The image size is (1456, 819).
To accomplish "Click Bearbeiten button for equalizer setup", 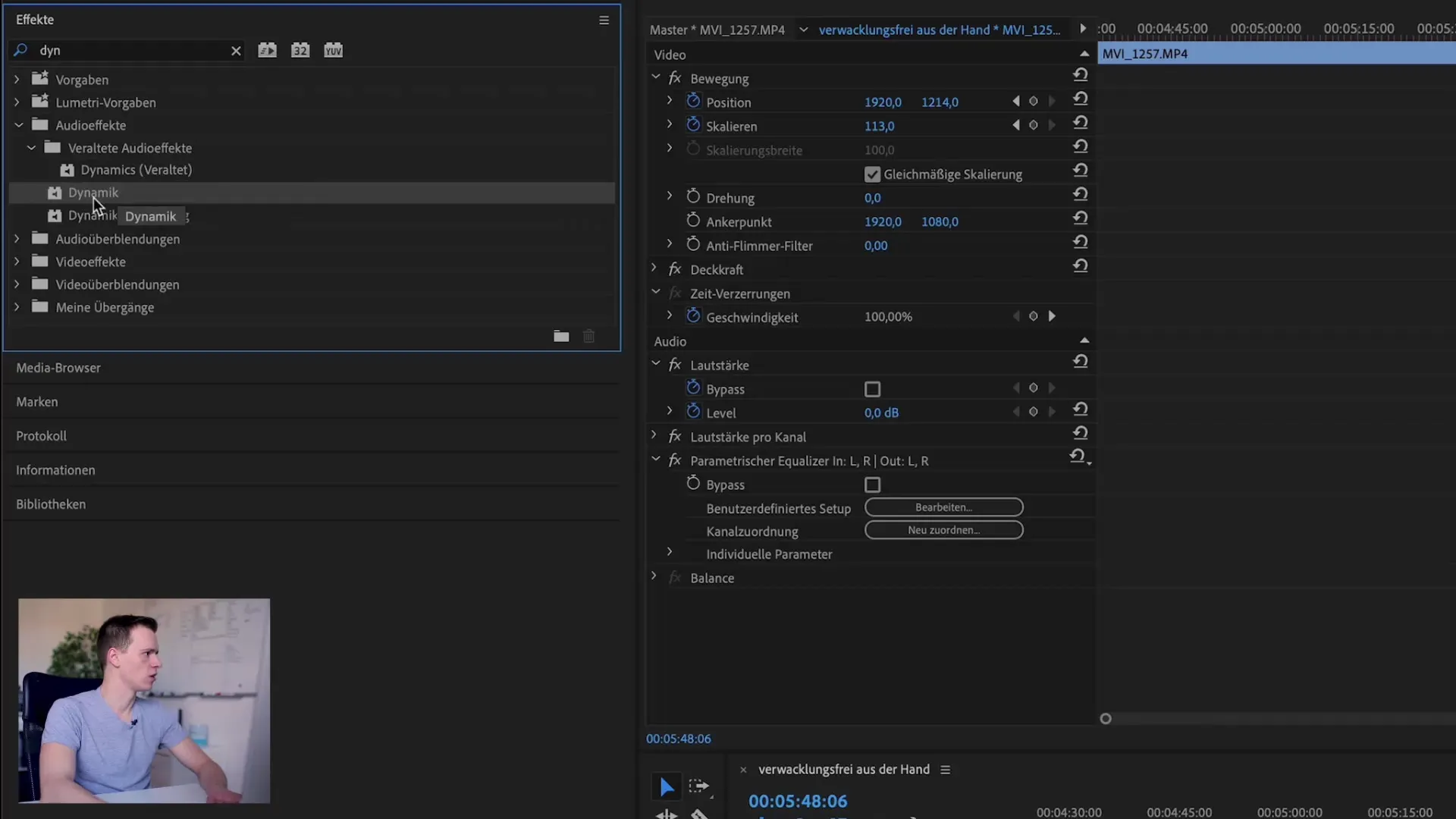I will click(943, 507).
